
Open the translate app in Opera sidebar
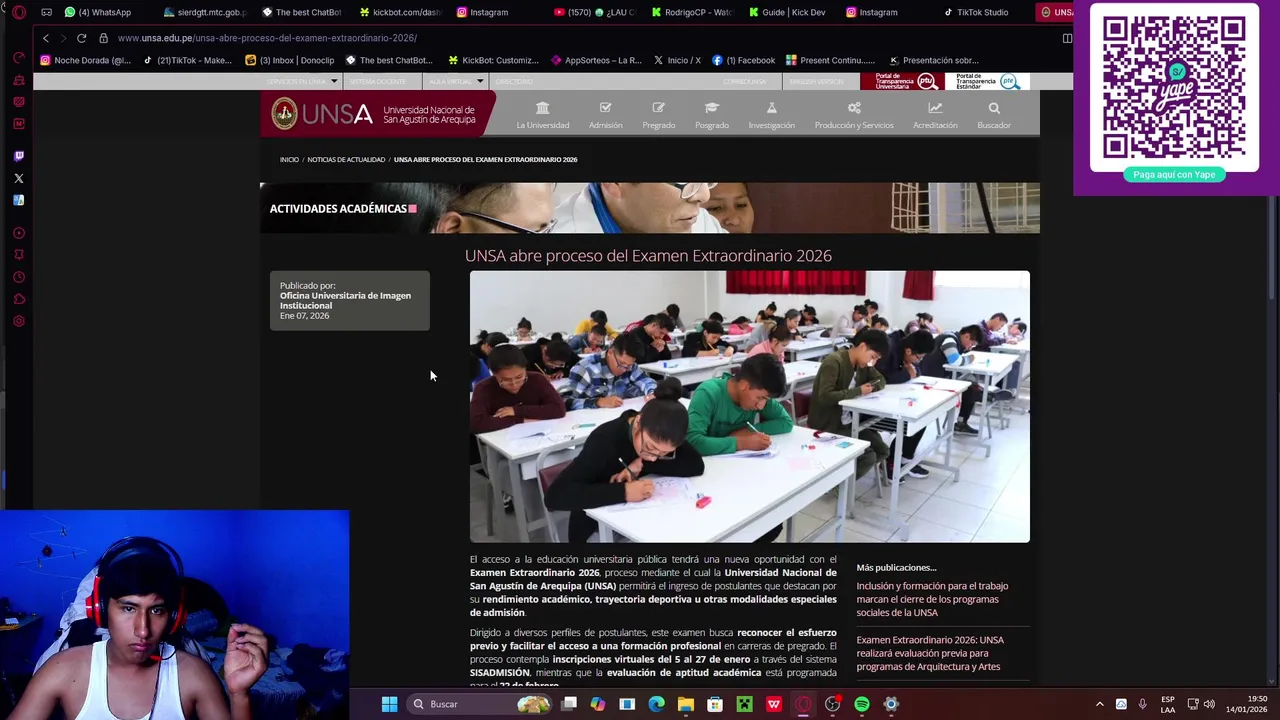coord(18,200)
